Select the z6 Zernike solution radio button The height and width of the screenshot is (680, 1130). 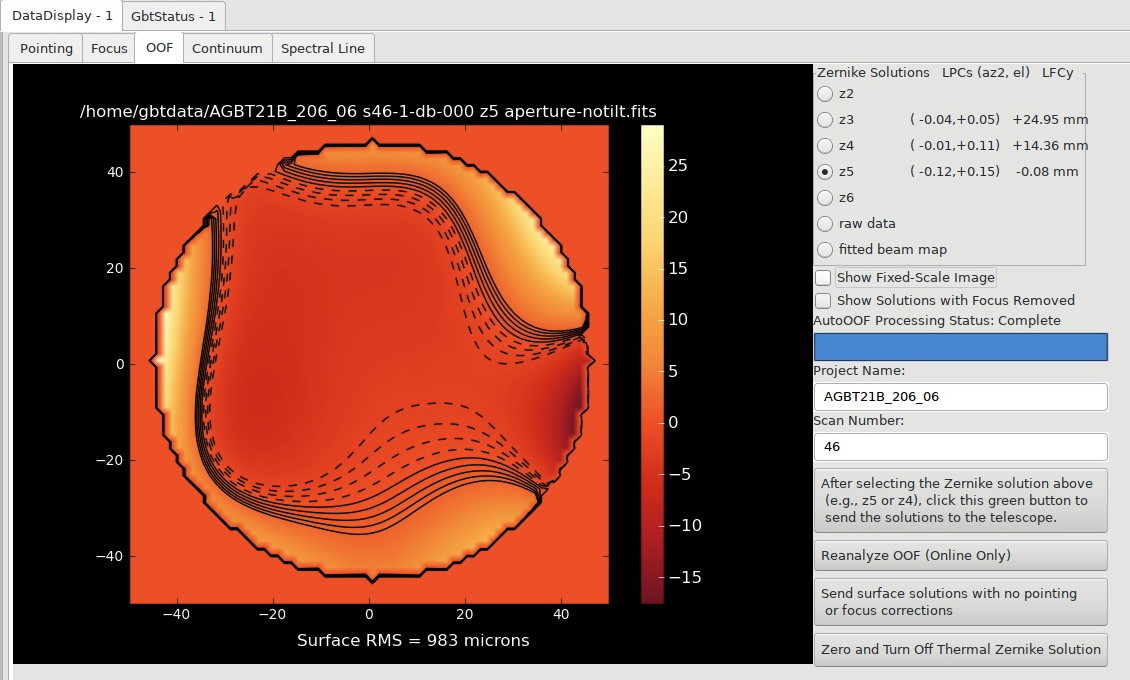point(825,197)
